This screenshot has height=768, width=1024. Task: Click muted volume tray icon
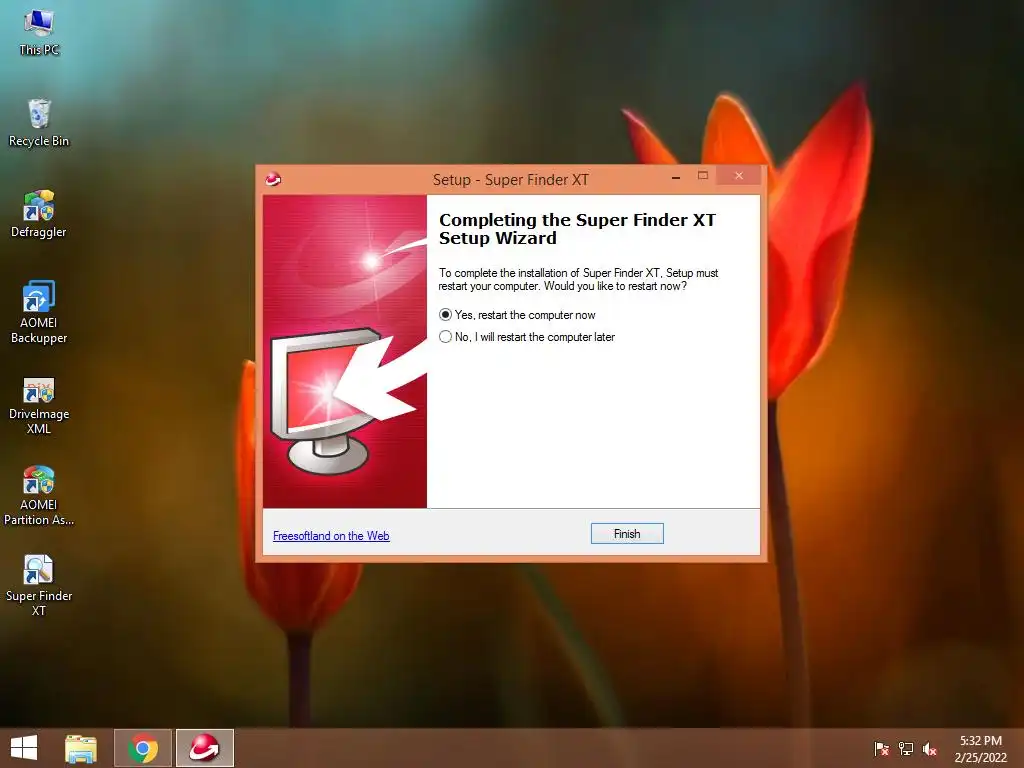pos(930,748)
